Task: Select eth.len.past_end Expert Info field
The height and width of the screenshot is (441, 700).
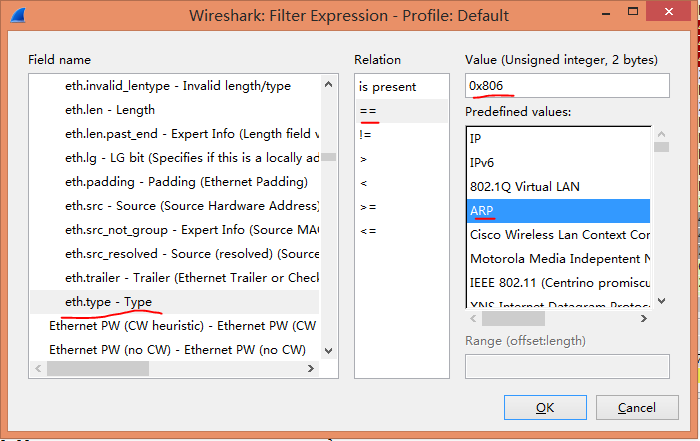Action: pos(175,134)
